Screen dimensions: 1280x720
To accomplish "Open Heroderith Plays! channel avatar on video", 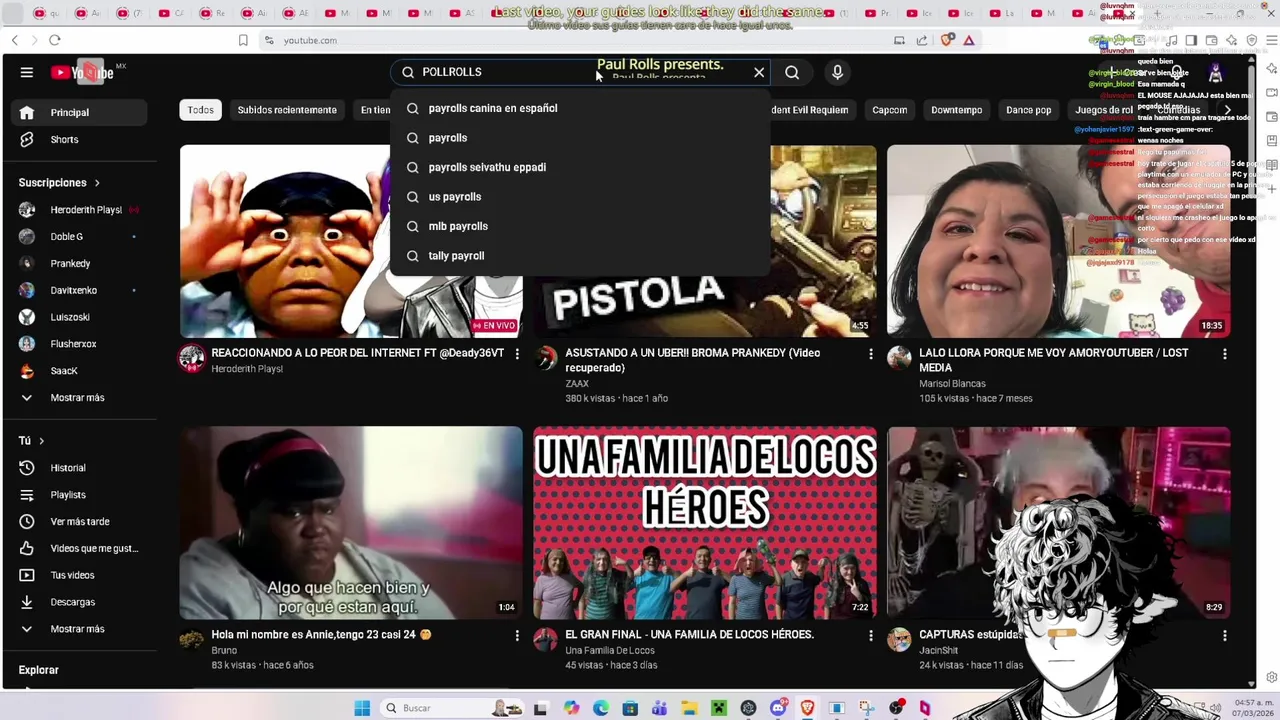I will click(x=192, y=358).
